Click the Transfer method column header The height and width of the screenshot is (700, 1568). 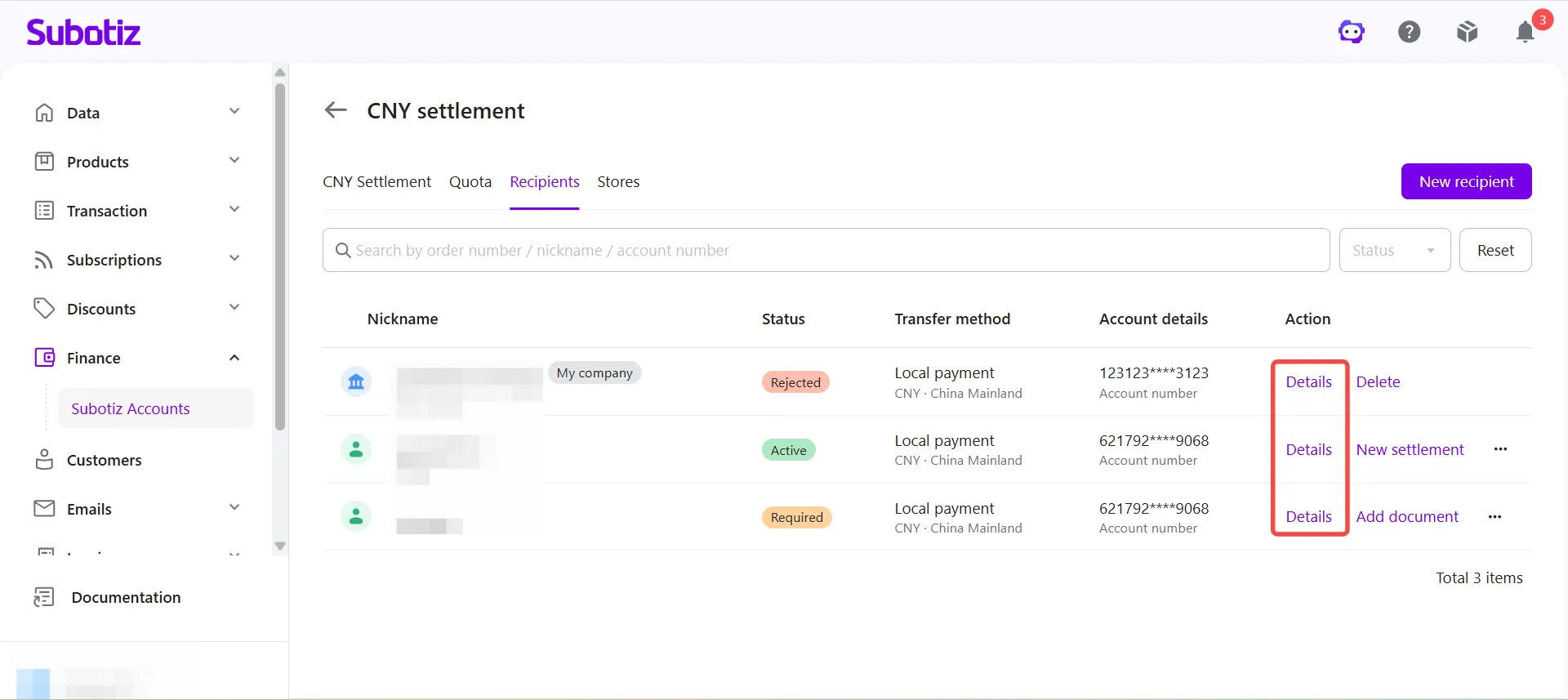tap(952, 319)
